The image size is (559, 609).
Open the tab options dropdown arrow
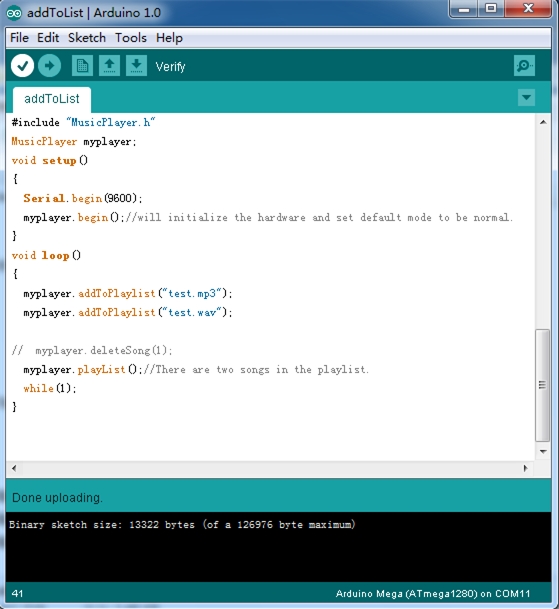click(526, 97)
